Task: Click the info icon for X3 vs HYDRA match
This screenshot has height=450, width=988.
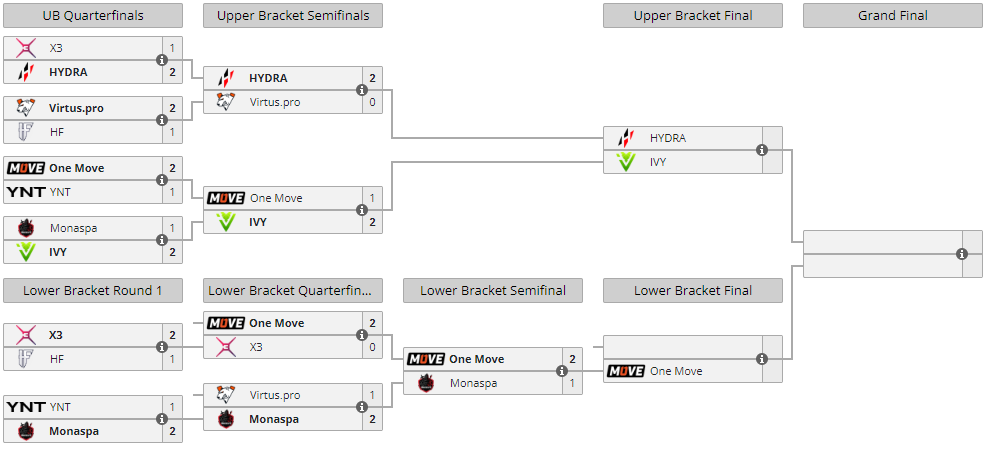Action: 162,60
